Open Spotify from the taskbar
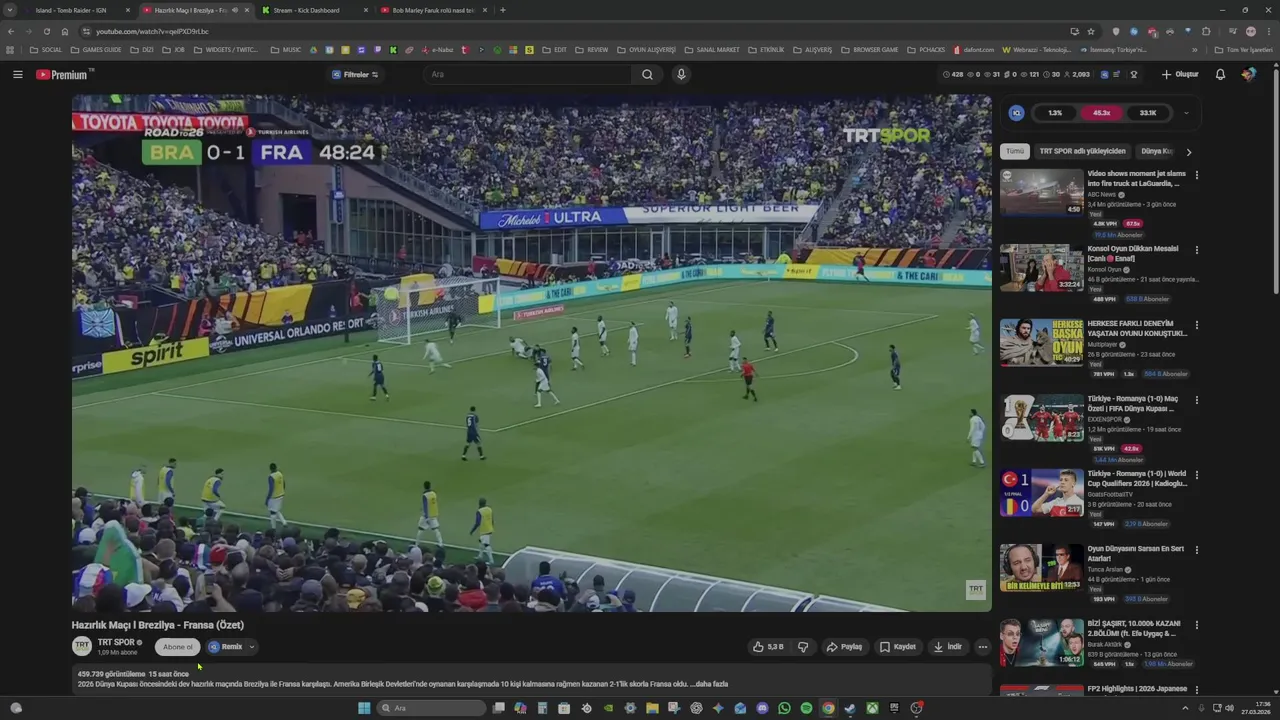This screenshot has height=720, width=1280. [x=806, y=708]
